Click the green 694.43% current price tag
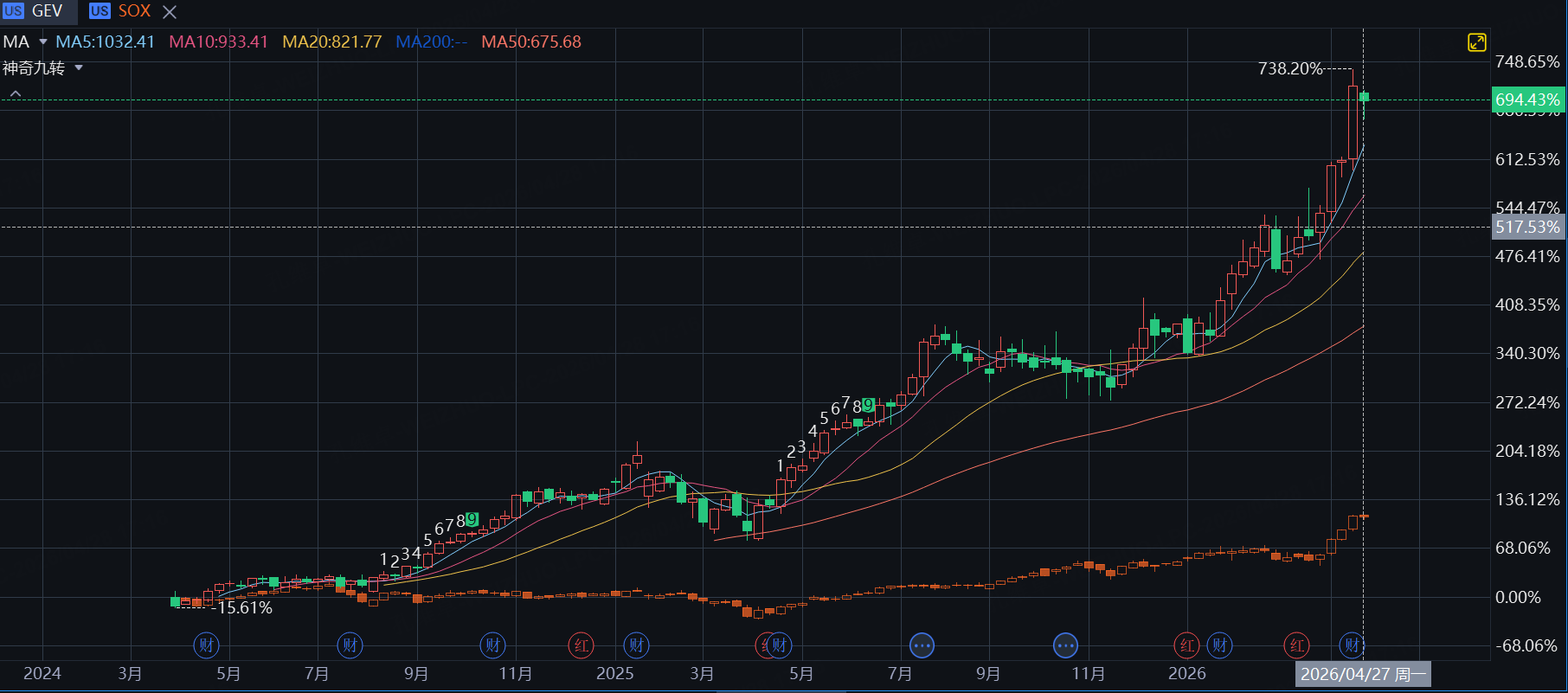The width and height of the screenshot is (1568, 693). point(1528,99)
